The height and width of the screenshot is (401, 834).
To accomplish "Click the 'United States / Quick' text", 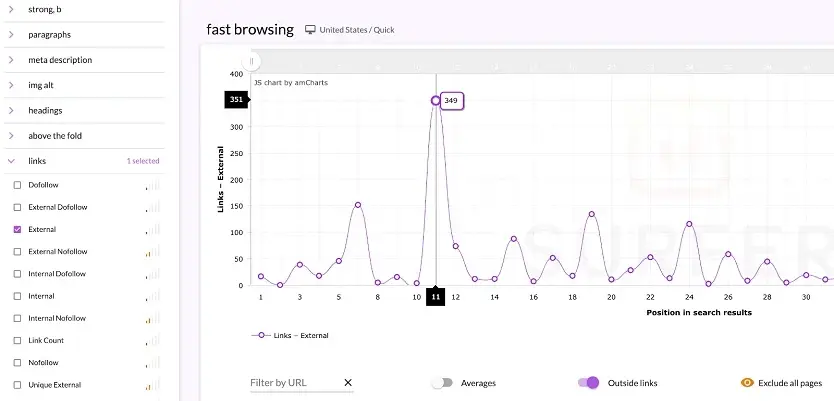I will 357,30.
